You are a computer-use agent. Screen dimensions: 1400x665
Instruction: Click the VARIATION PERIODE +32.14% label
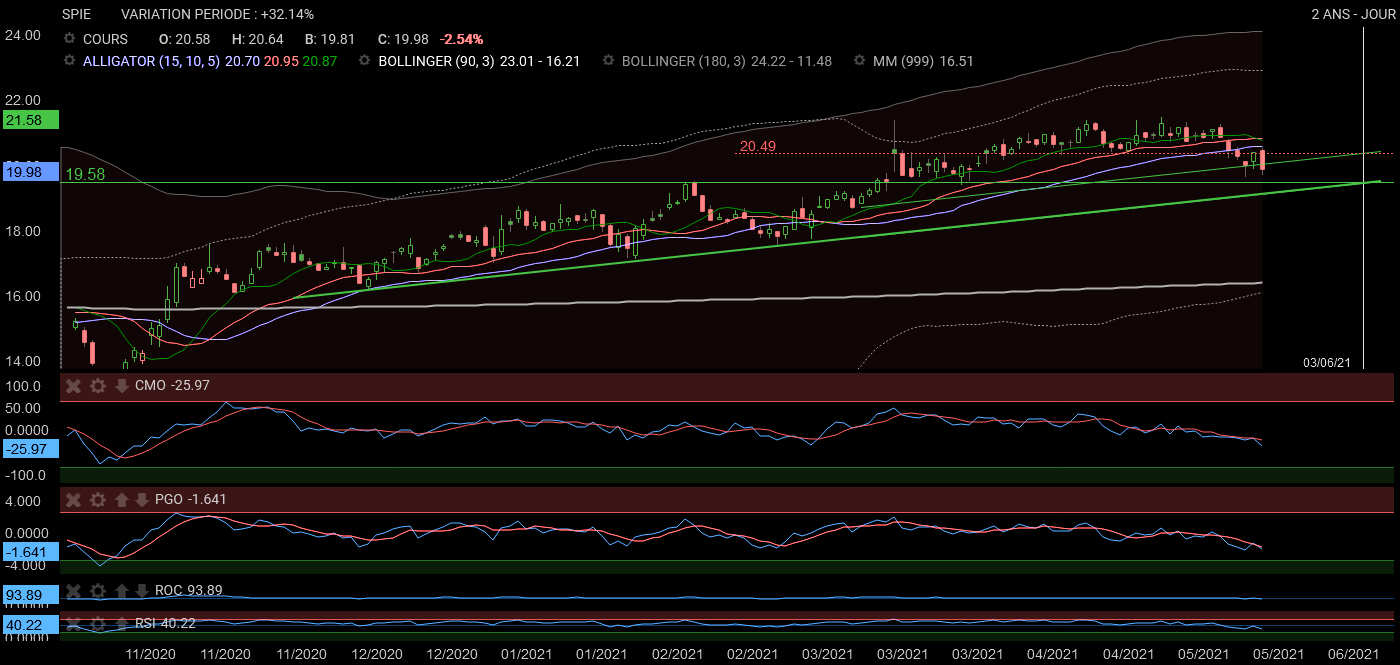coord(217,14)
